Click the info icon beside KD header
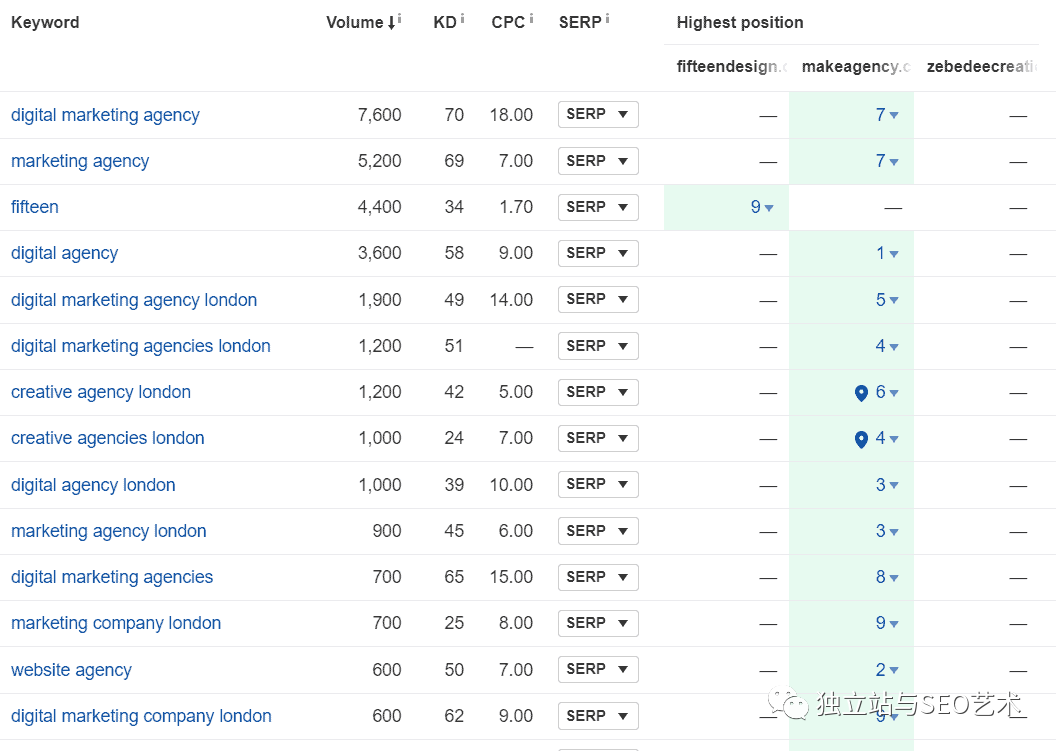This screenshot has width=1056, height=751. [x=462, y=18]
